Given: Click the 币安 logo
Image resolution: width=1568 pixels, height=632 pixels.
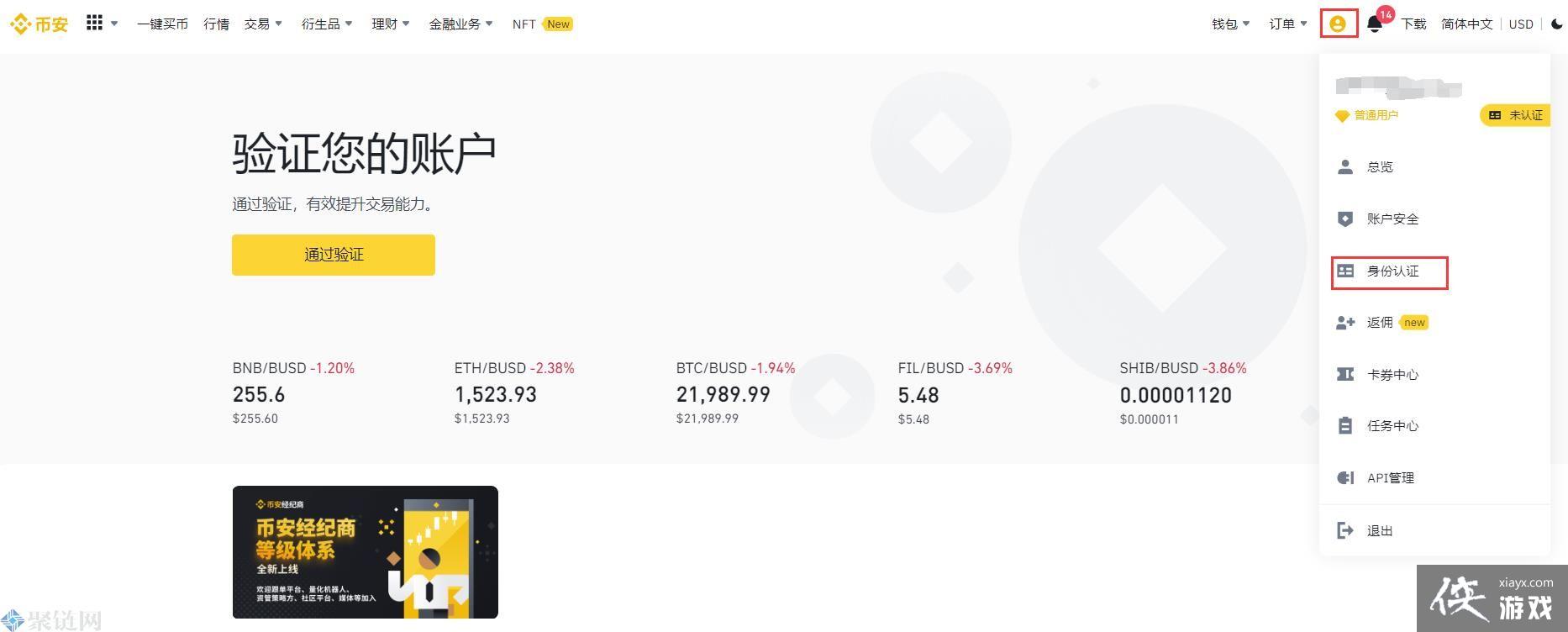Looking at the screenshot, I should pyautogui.click(x=39, y=23).
